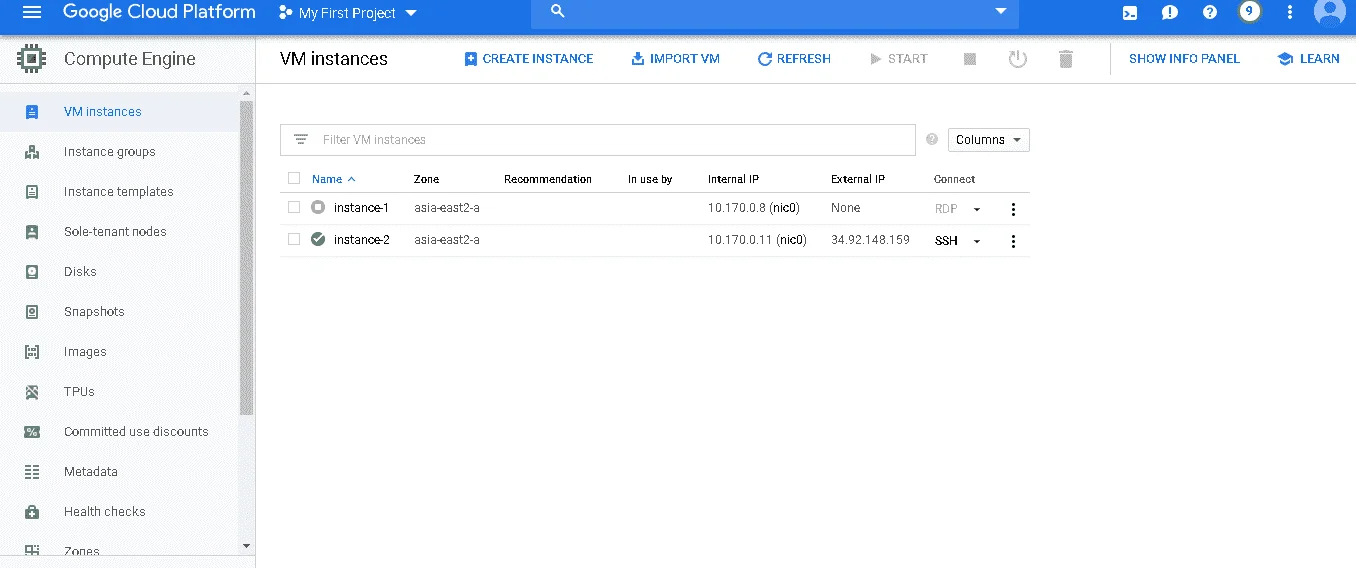Open the top bar three-dot settings menu
The height and width of the screenshot is (568, 1356).
click(x=1290, y=13)
